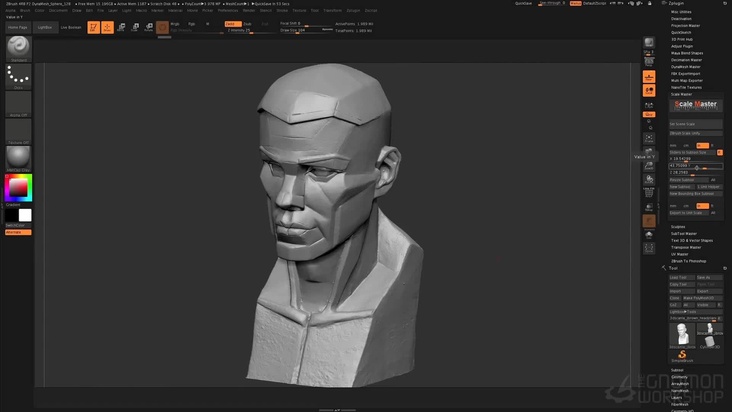The image size is (732, 412).
Task: Click Export to Unit Scale
Action: pos(689,213)
